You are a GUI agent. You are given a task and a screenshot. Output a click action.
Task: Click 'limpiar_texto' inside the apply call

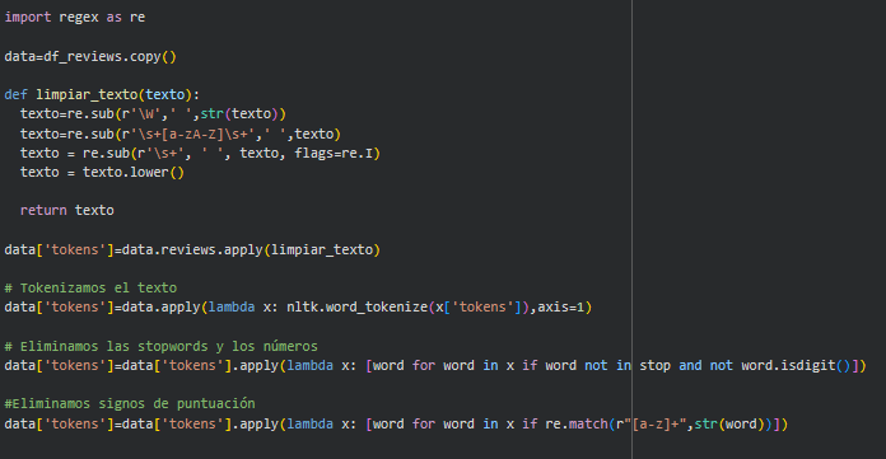(322, 249)
